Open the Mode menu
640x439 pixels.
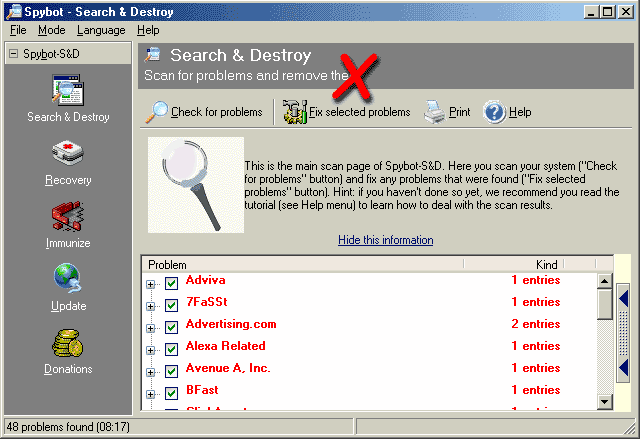point(51,30)
